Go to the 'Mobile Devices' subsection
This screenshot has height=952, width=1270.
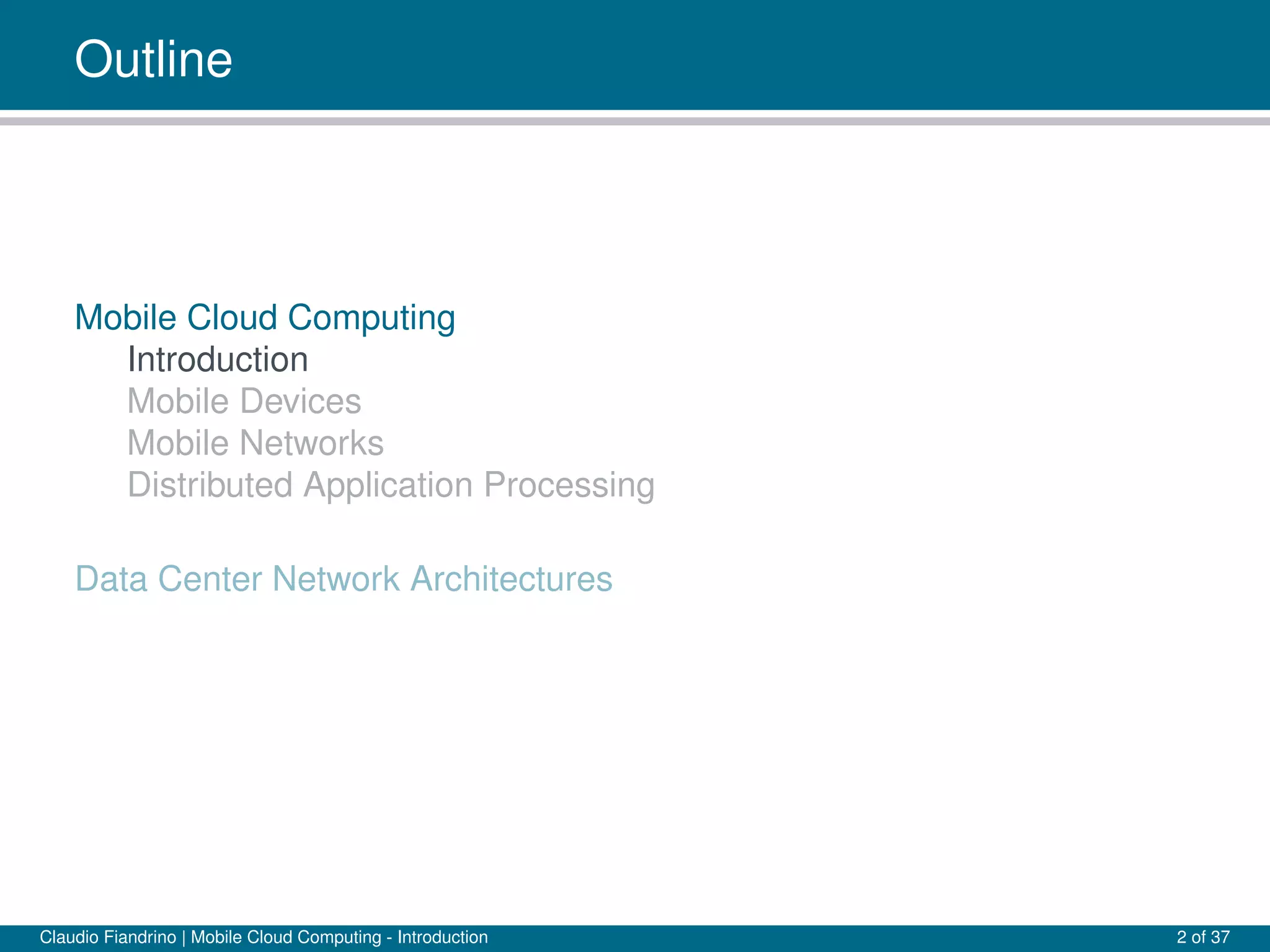(x=244, y=401)
